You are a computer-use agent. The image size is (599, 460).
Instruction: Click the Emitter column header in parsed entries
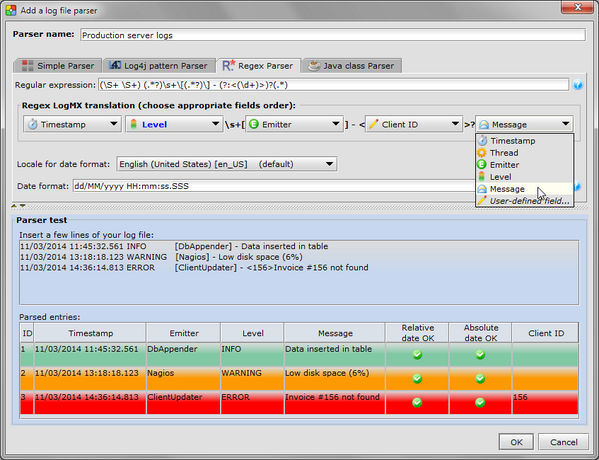coord(184,333)
